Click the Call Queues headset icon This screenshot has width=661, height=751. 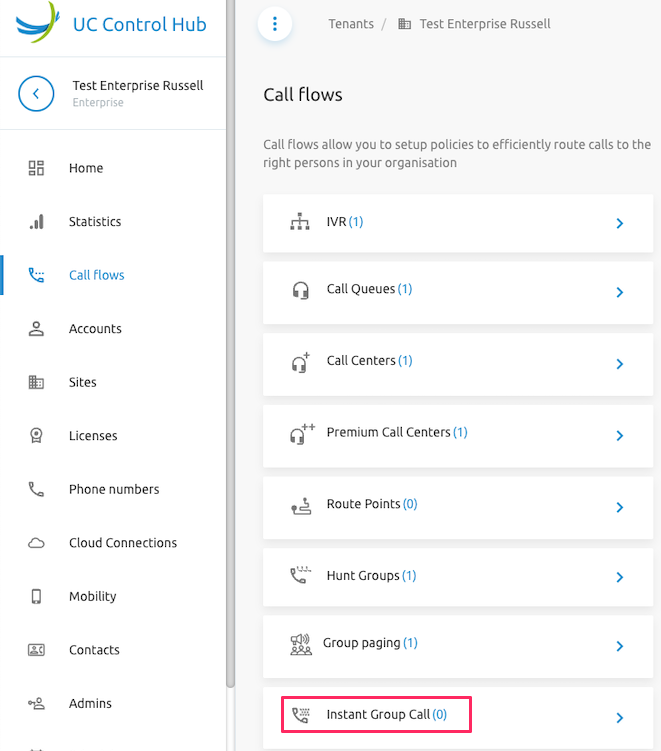pyautogui.click(x=299, y=290)
